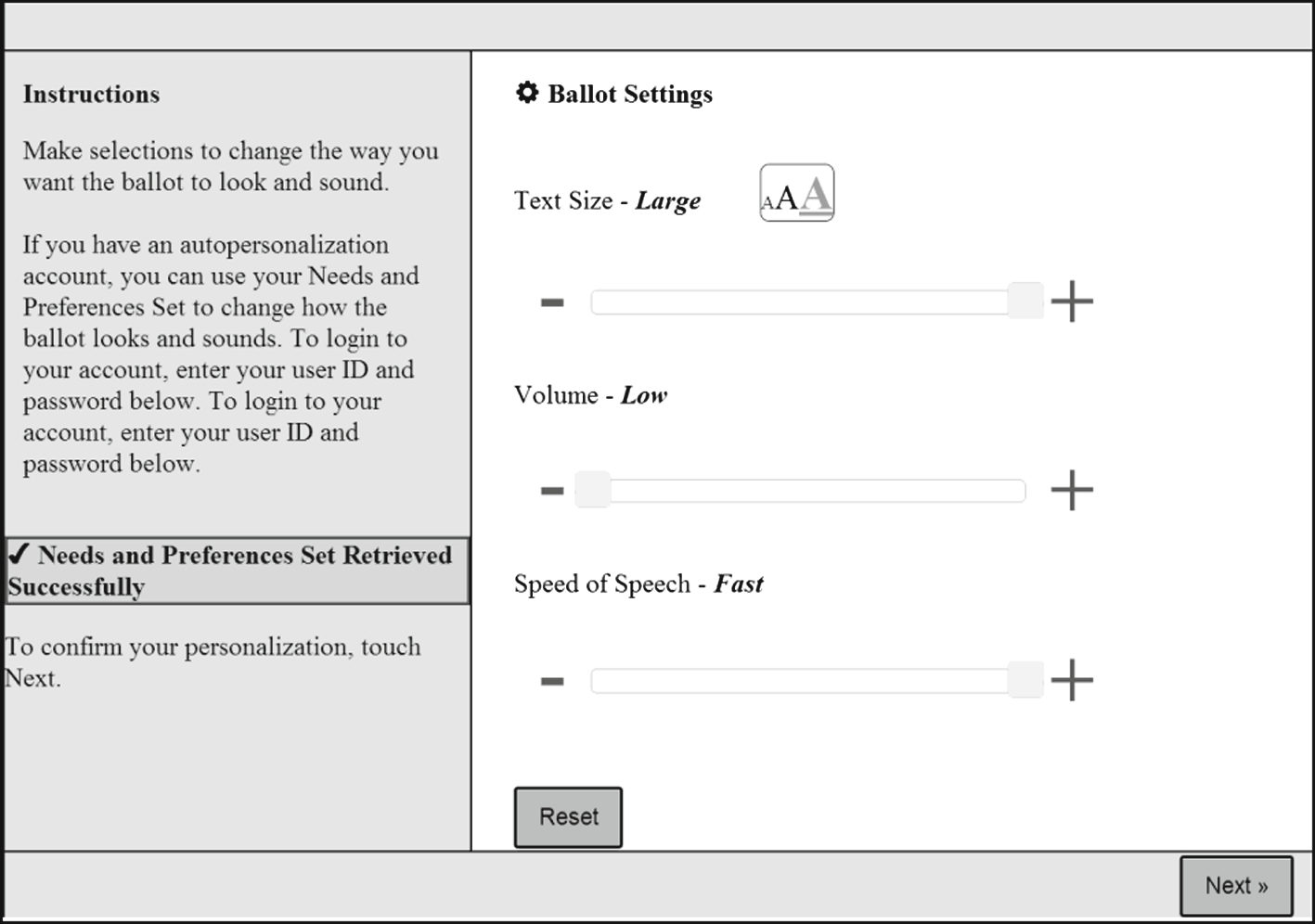
Task: Click the checkmark beside Needs and Preferences
Action: point(19,554)
